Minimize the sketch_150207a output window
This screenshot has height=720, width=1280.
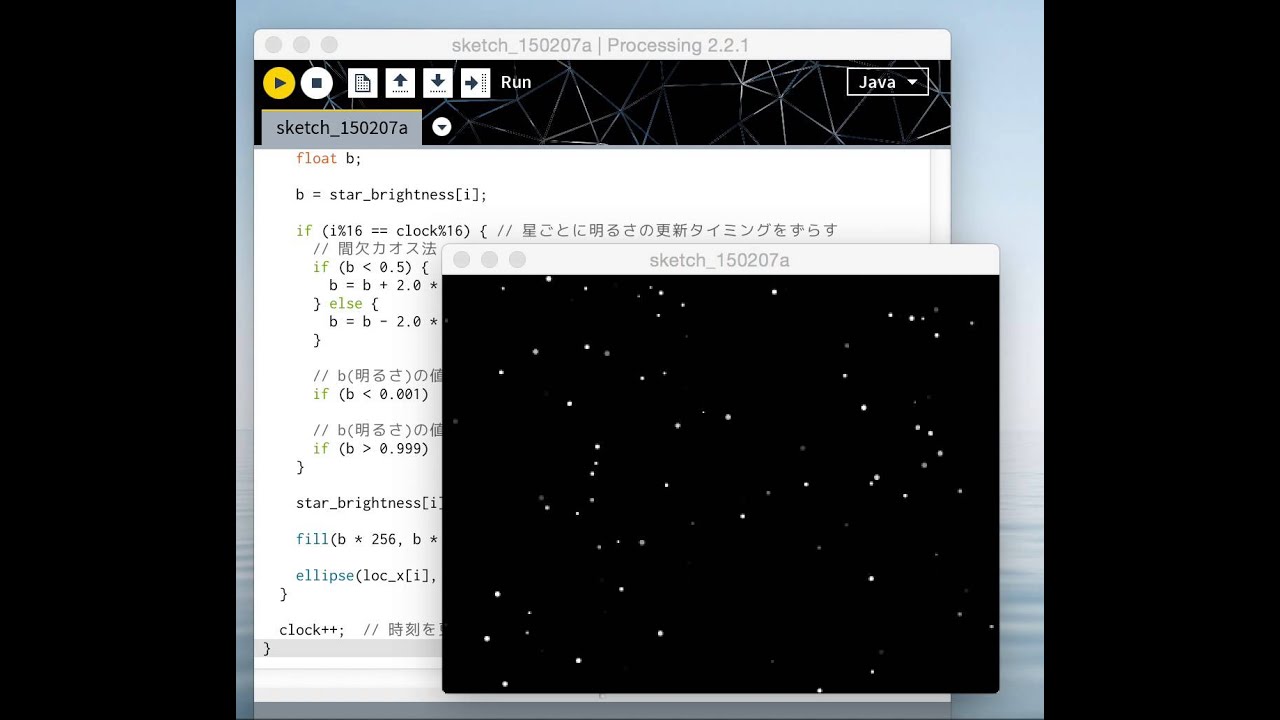489,260
